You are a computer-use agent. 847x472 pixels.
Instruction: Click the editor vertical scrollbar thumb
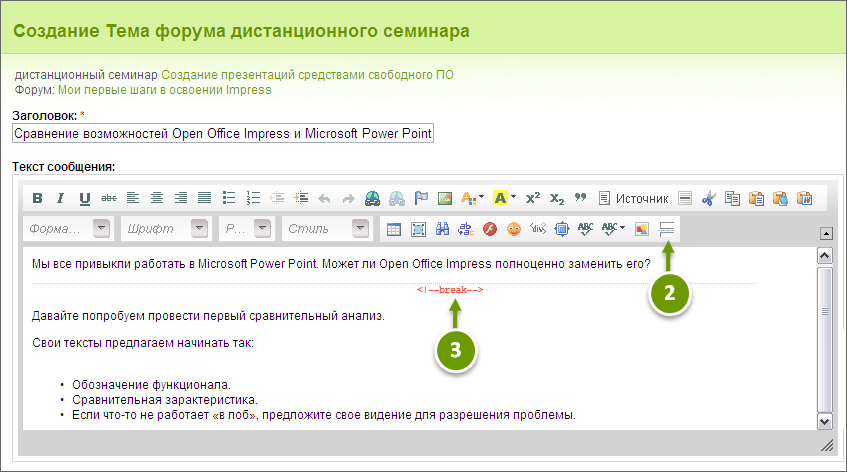(825, 340)
